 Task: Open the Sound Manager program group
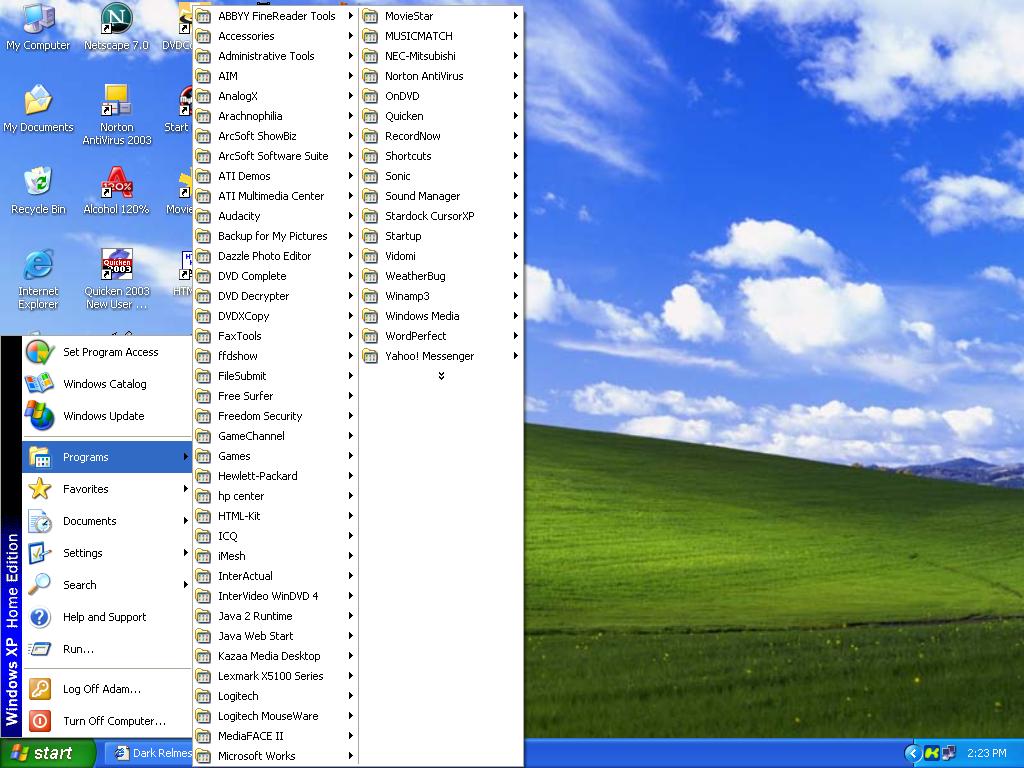tap(441, 196)
